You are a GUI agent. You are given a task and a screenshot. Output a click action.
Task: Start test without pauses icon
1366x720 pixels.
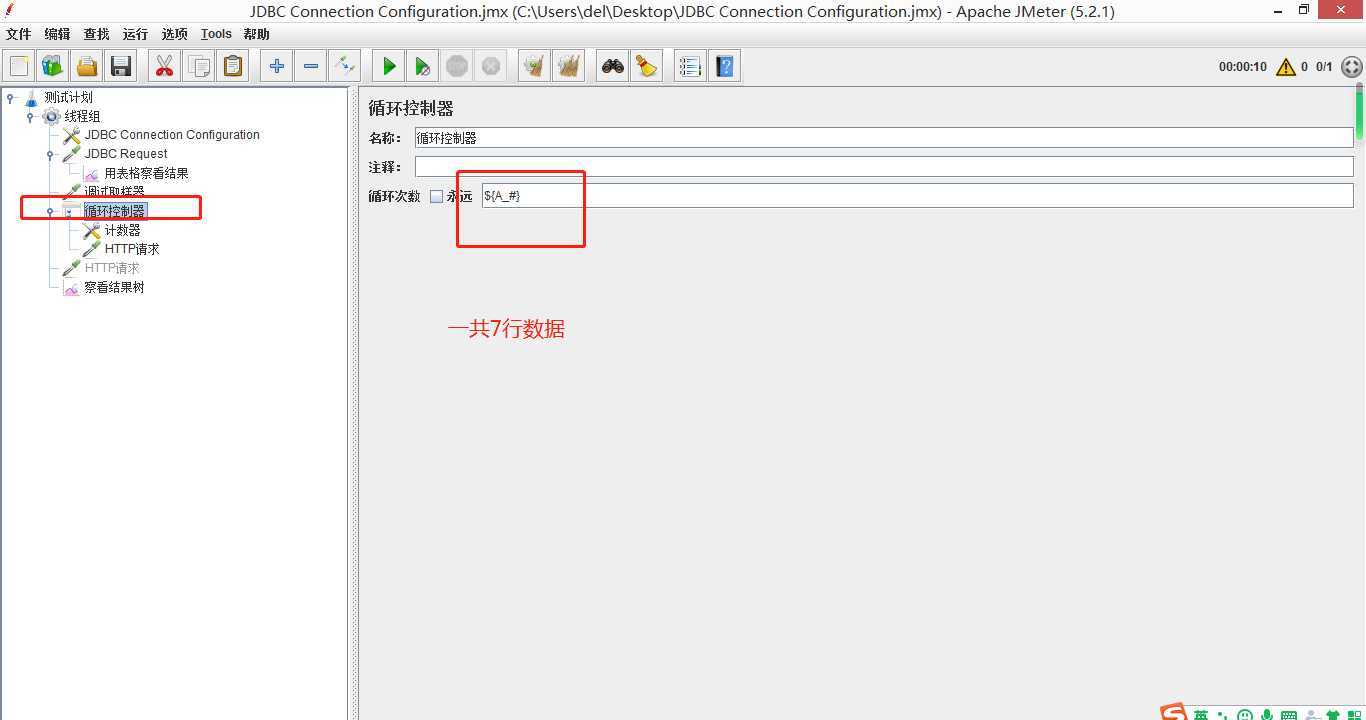pos(423,67)
